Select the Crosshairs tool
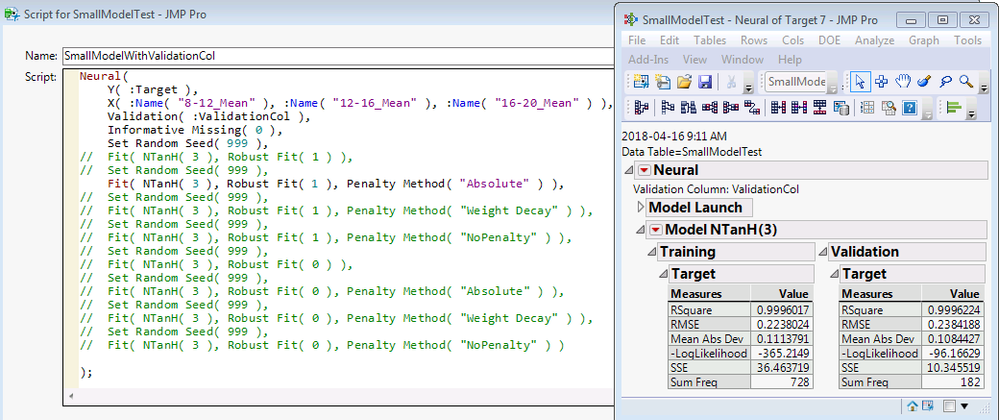The height and width of the screenshot is (420, 999). pyautogui.click(x=882, y=82)
